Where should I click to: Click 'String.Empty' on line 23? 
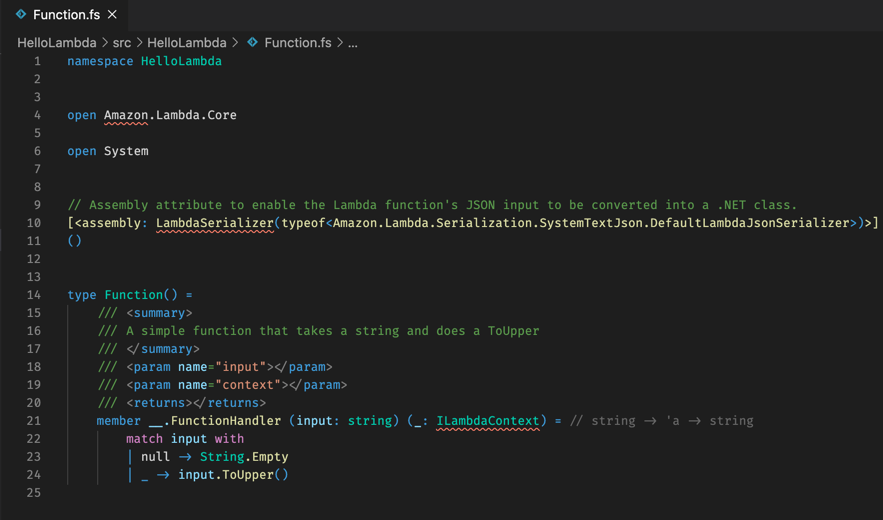(x=244, y=457)
